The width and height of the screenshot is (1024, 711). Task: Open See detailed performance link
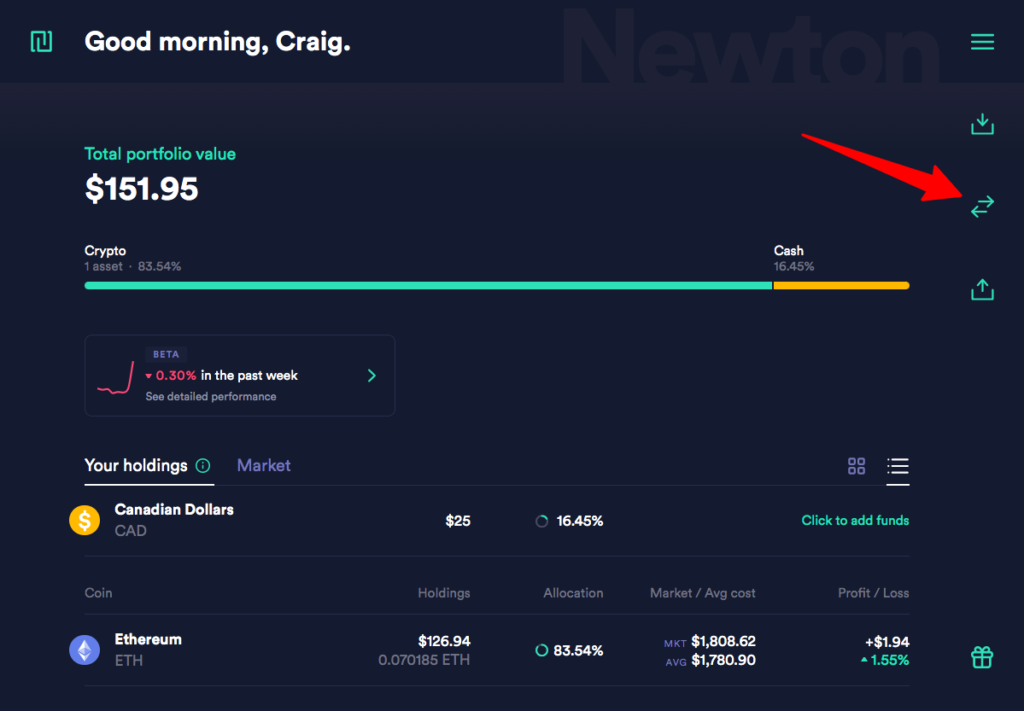(x=210, y=396)
